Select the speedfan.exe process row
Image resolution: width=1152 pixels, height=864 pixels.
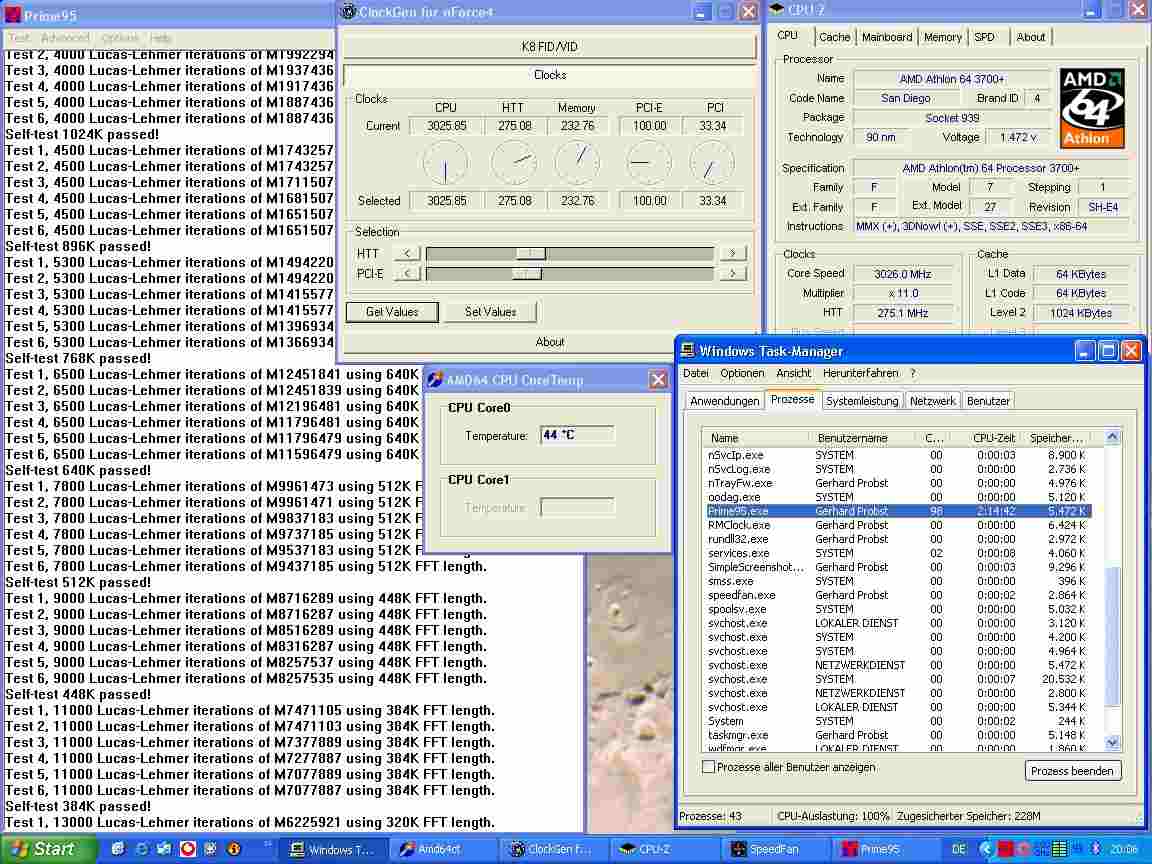click(898, 595)
